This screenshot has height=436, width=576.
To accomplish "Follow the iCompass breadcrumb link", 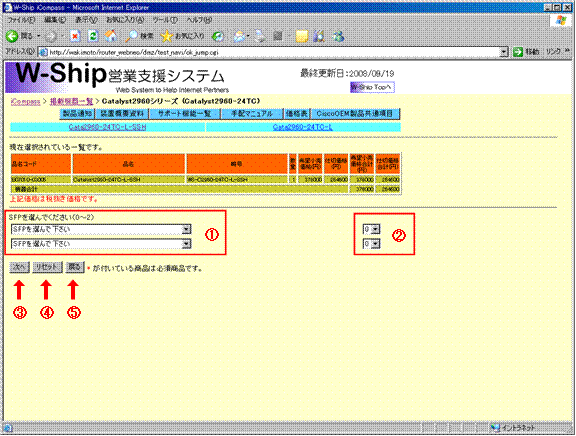I will coord(25,102).
